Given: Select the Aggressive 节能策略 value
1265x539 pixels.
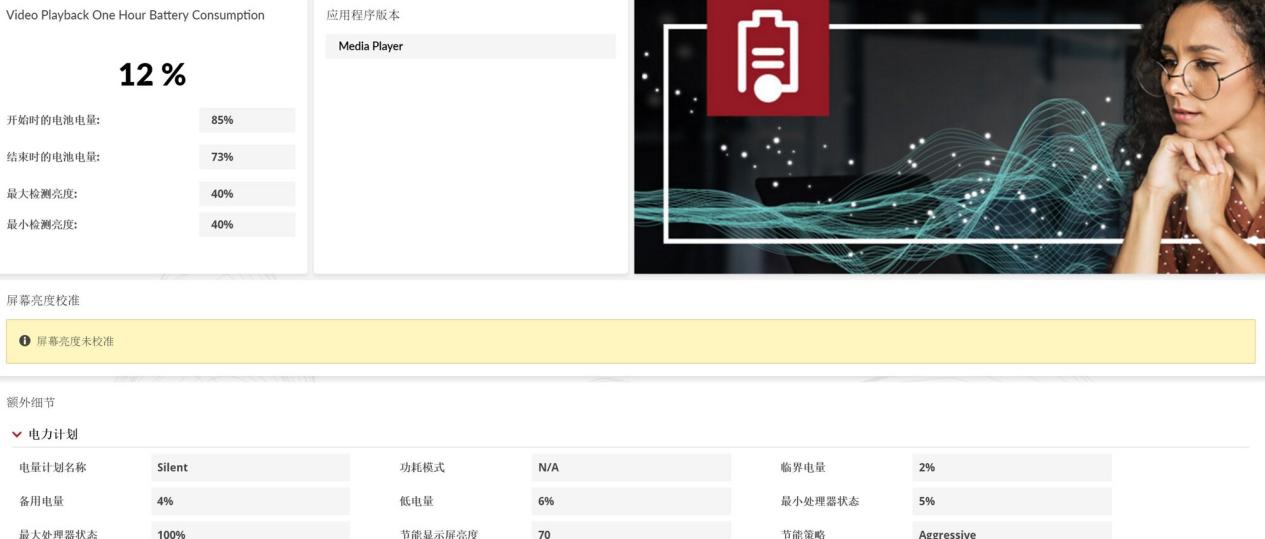Looking at the screenshot, I should 1011,533.
